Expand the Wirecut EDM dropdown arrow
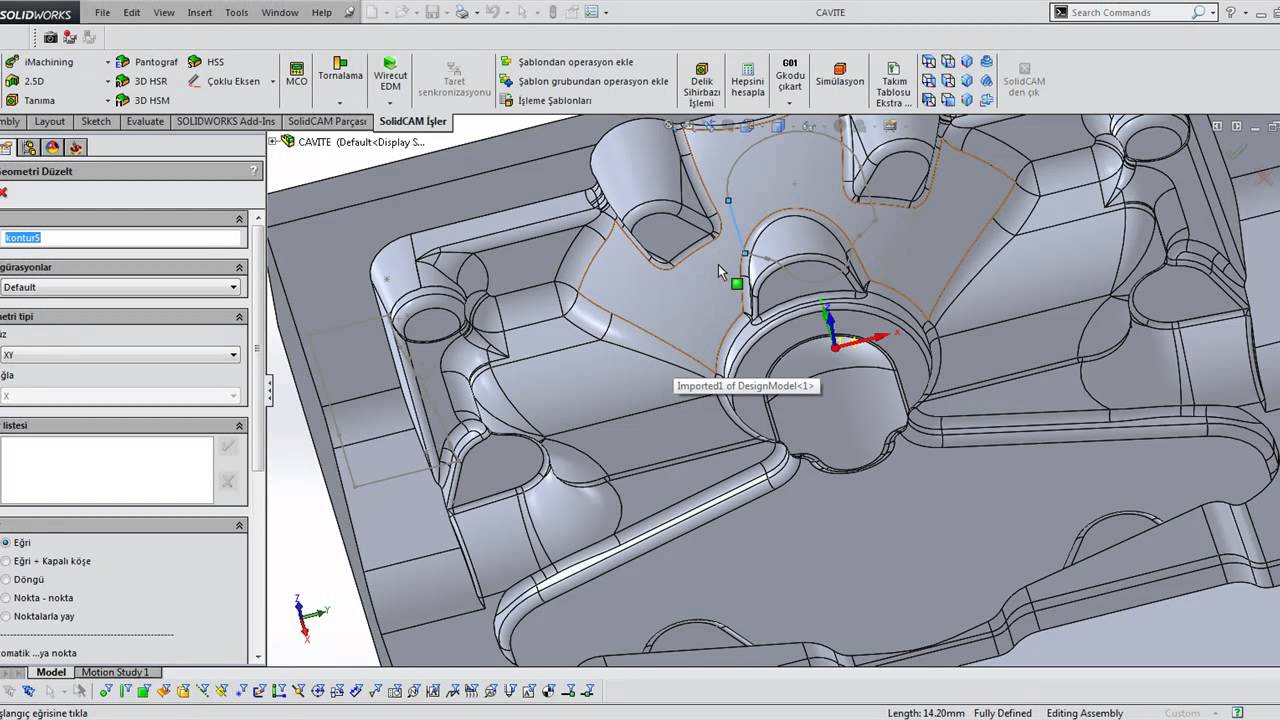This screenshot has width=1280, height=720. (391, 103)
